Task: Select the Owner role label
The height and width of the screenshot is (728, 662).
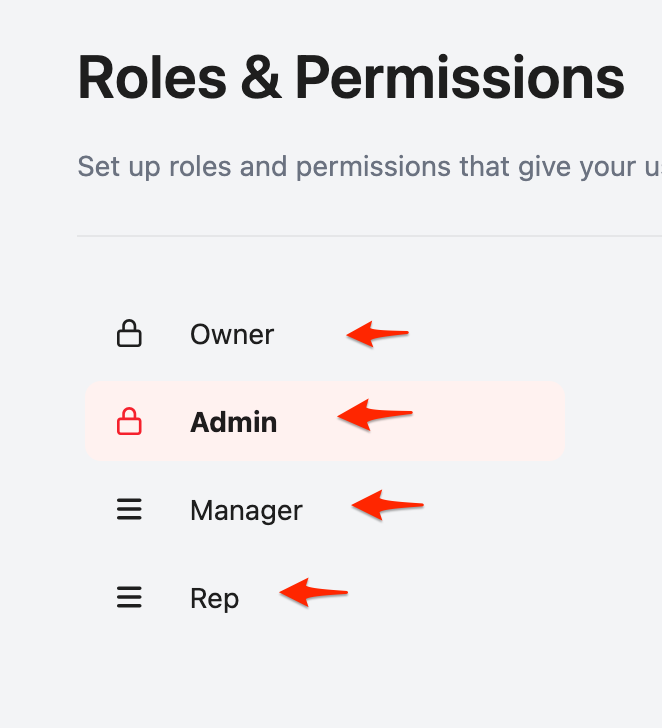Action: click(x=232, y=334)
